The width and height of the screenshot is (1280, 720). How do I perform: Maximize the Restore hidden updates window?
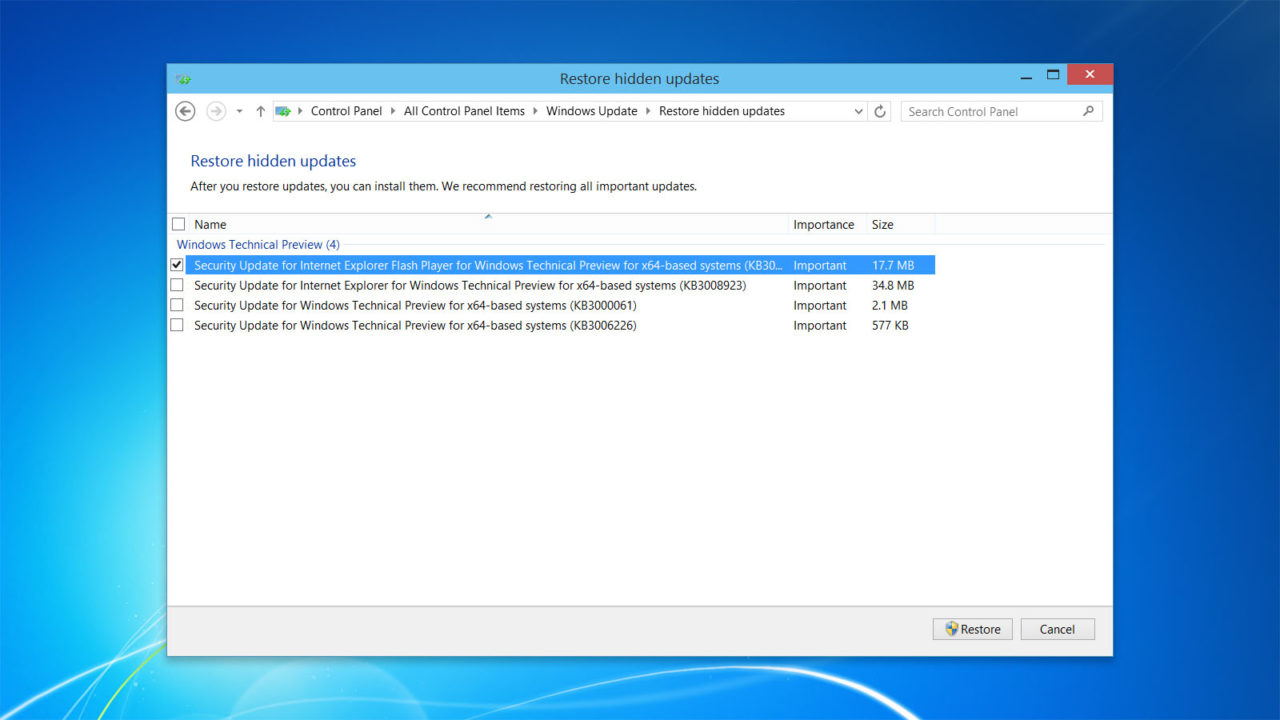pyautogui.click(x=1053, y=75)
